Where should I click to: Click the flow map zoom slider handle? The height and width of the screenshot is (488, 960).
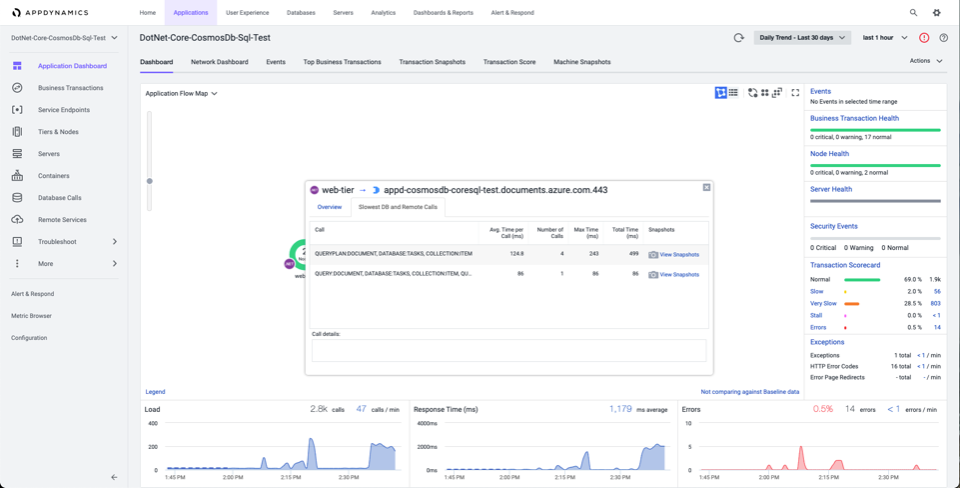click(149, 181)
